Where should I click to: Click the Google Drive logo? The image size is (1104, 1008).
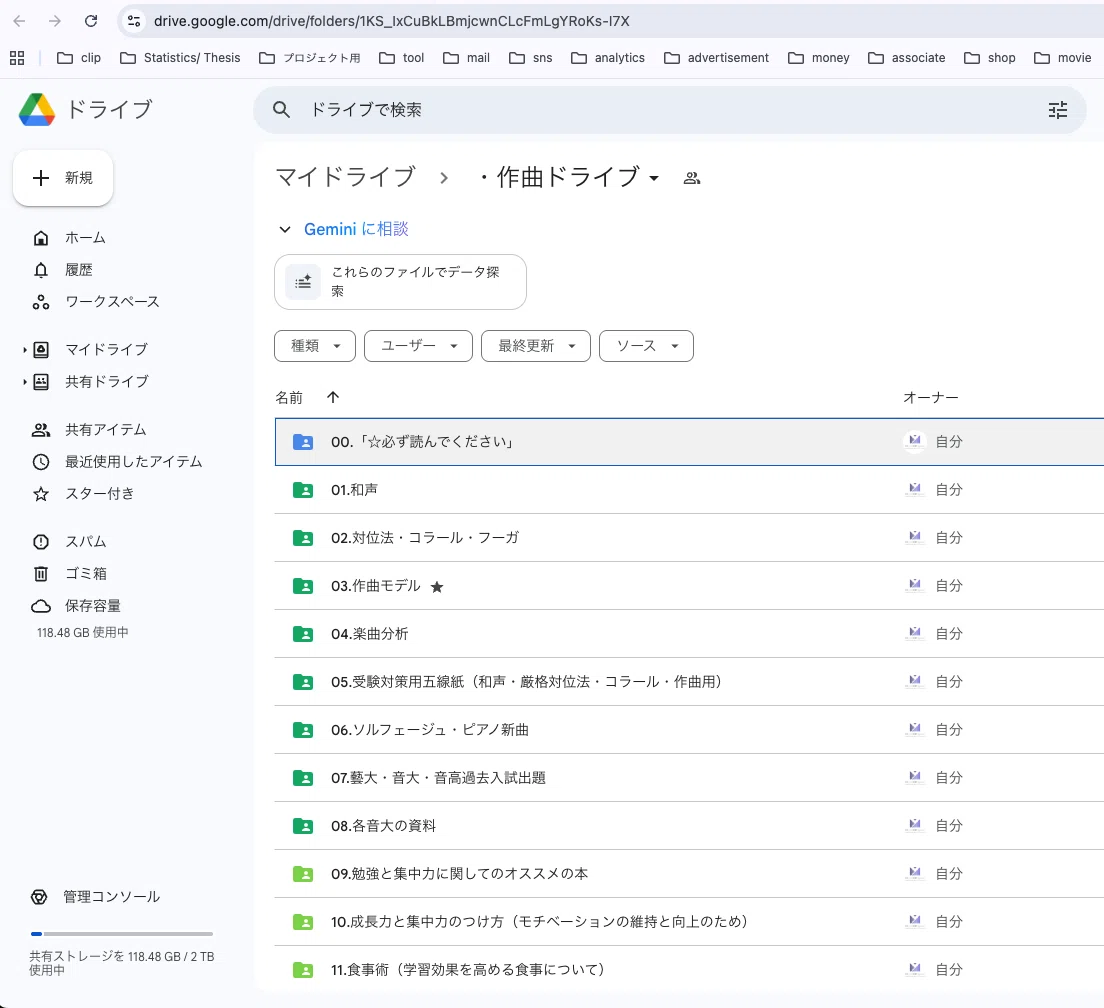point(37,110)
